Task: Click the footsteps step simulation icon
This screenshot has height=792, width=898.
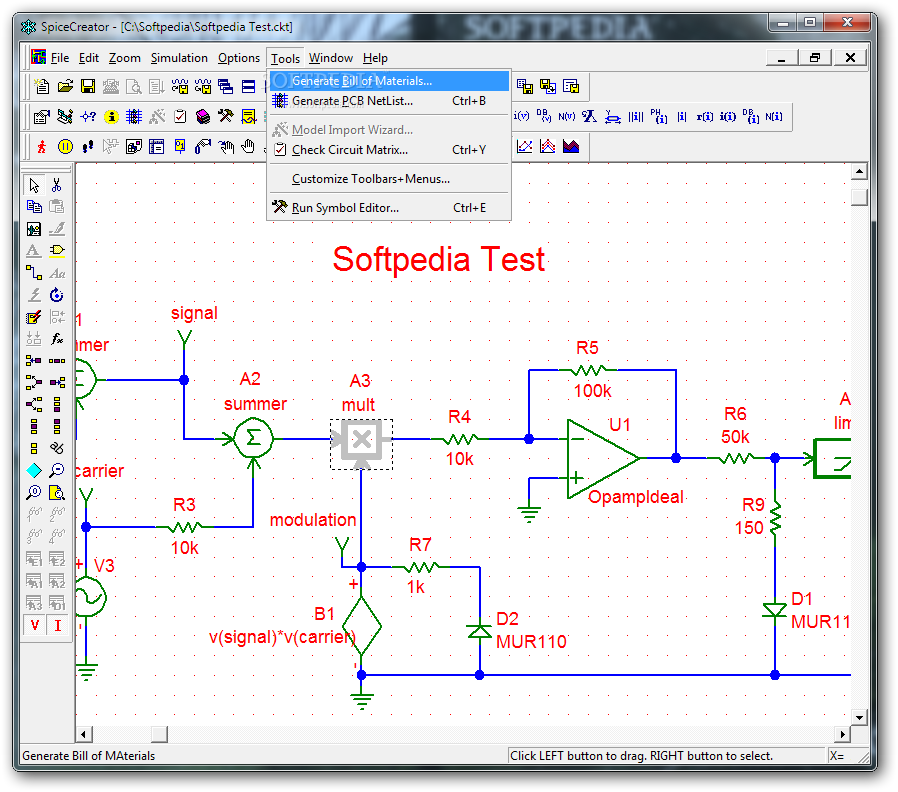Action: coord(88,147)
